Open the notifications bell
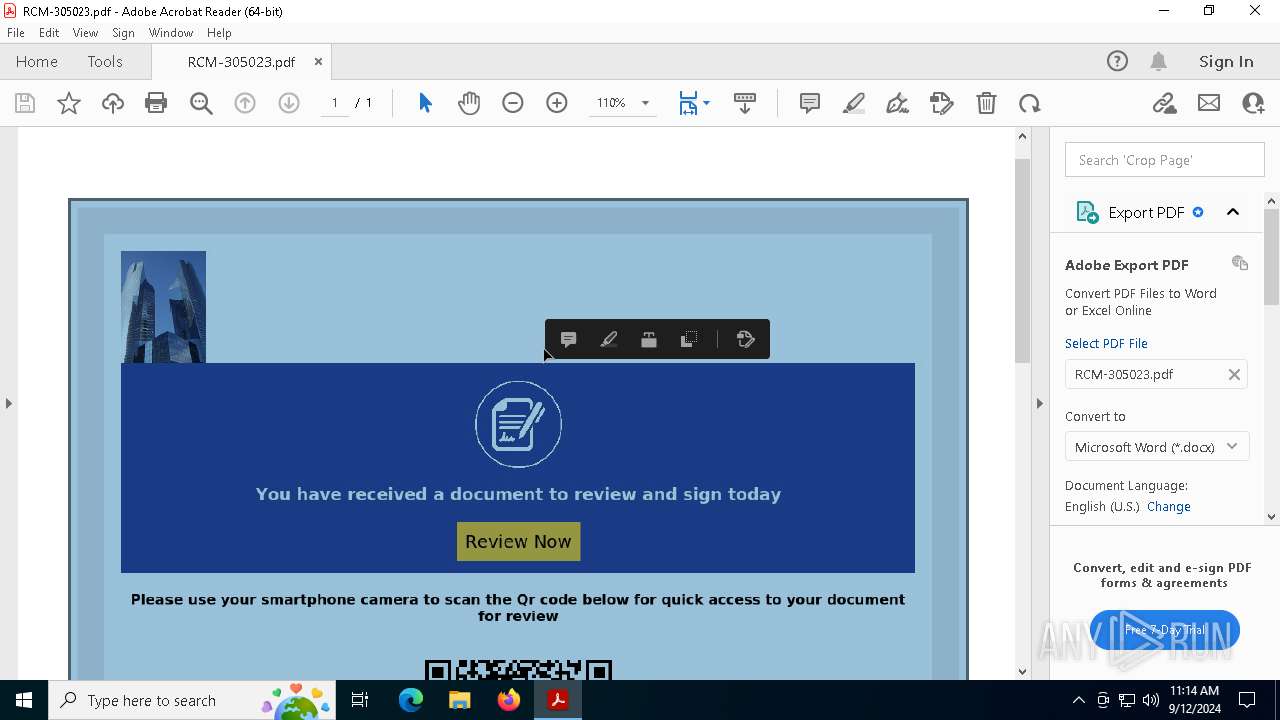The height and width of the screenshot is (720, 1280). 1159,61
